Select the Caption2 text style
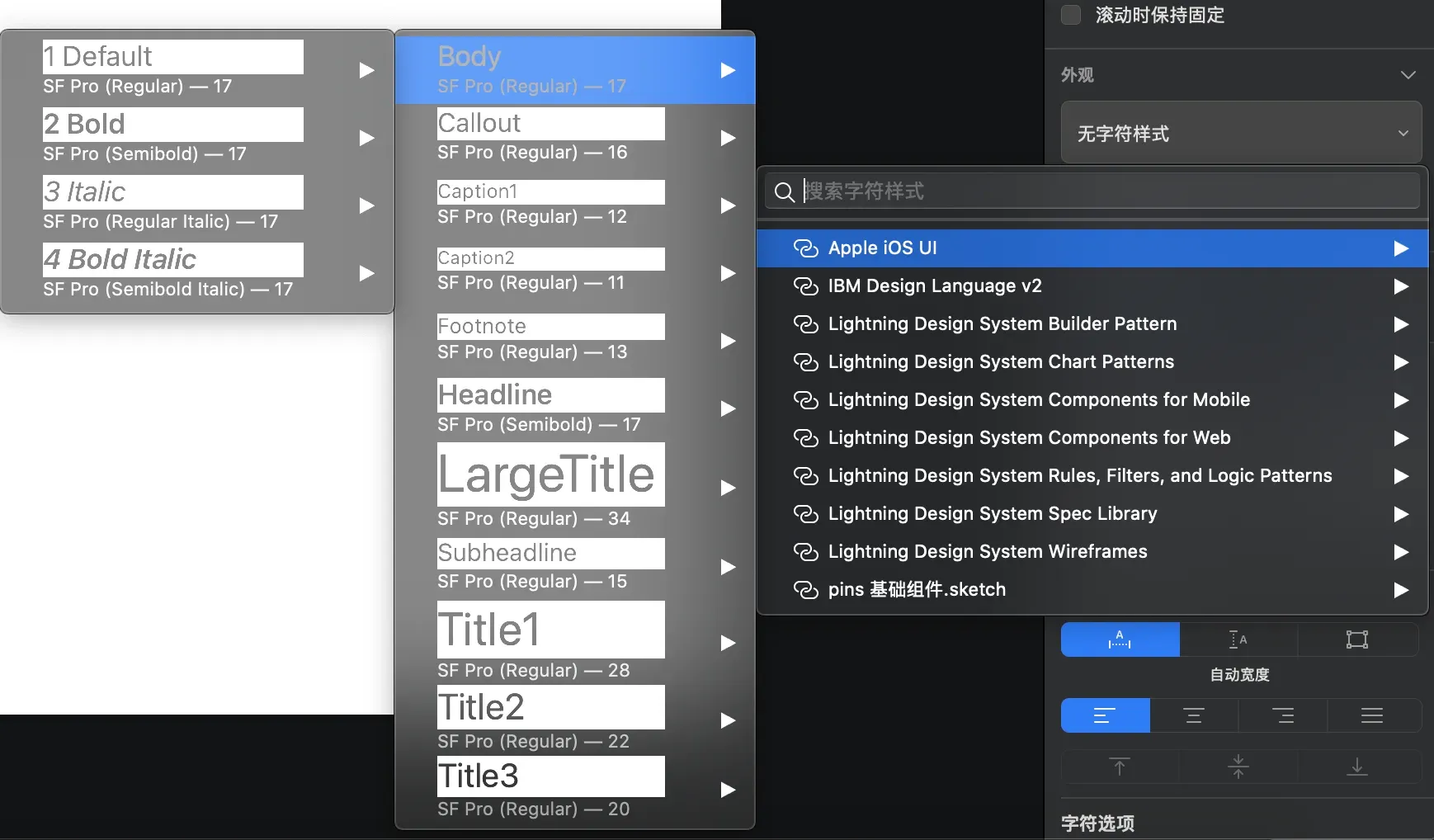 pos(575,271)
